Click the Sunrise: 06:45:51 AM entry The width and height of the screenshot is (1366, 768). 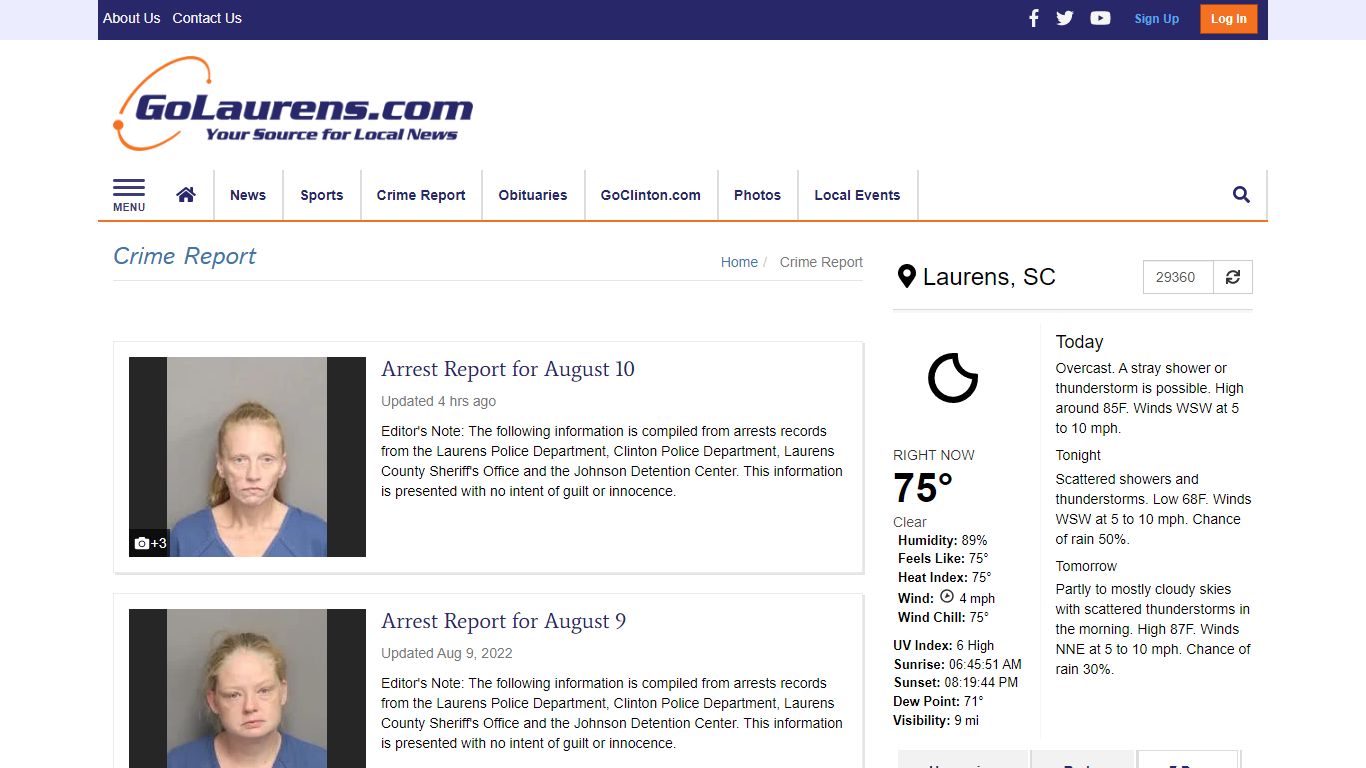tap(957, 664)
